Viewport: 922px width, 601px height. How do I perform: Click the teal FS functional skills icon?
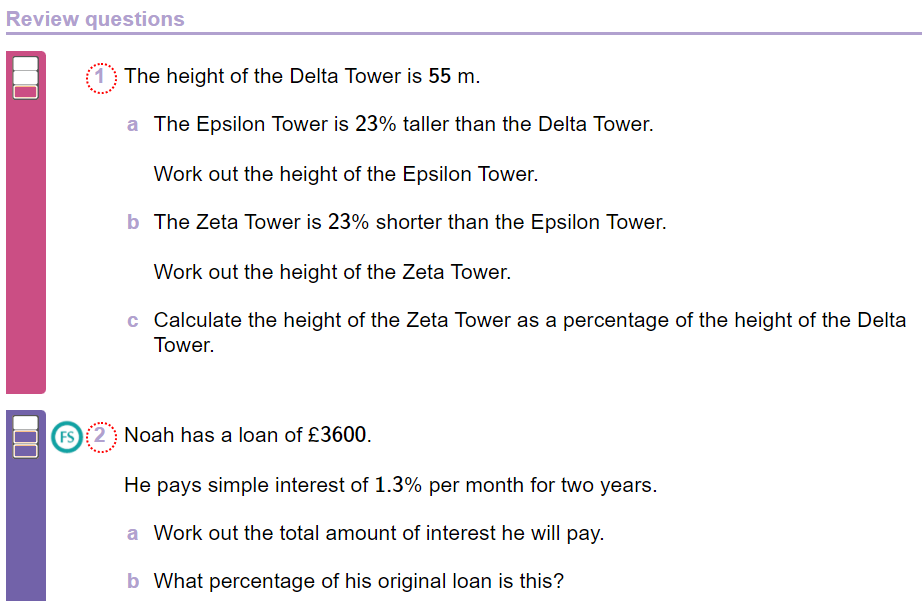point(66,437)
